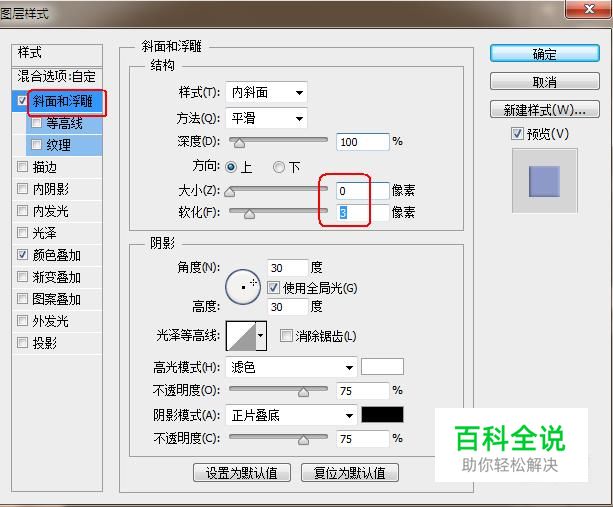Enable the 图案叠加 checkbox
Viewport: 613px width, 507px height.
tap(22, 299)
